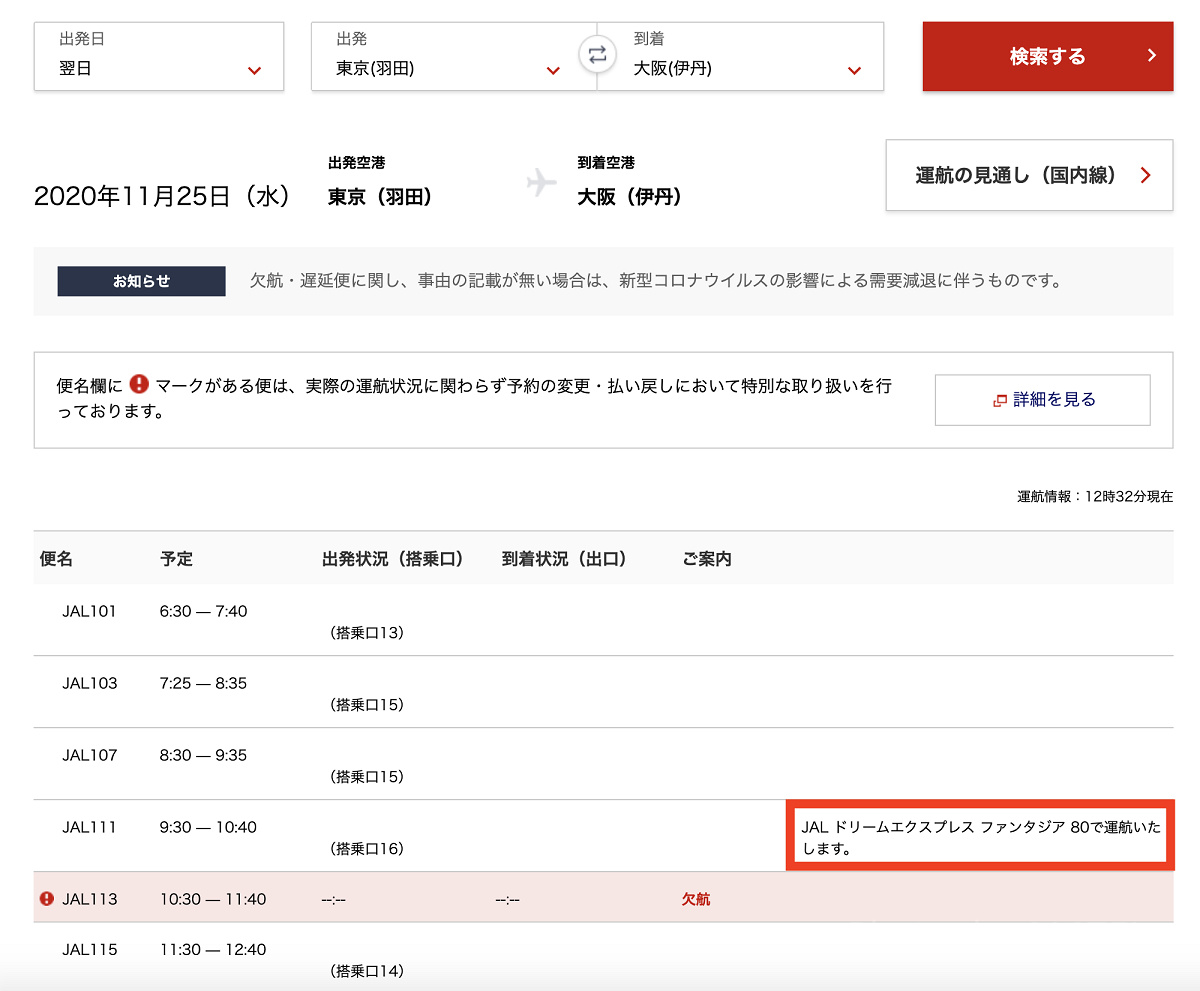Screen dimensions: 1200x991
Task: Click the swap departure and arrival icon
Action: point(597,56)
